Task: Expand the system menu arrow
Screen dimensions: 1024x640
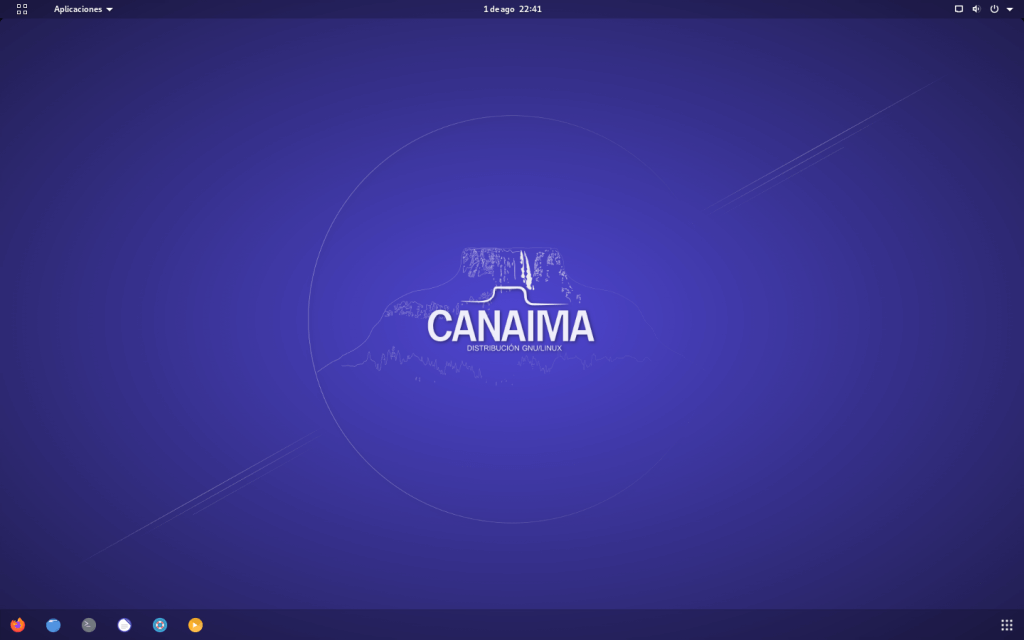Action: 1010,9
